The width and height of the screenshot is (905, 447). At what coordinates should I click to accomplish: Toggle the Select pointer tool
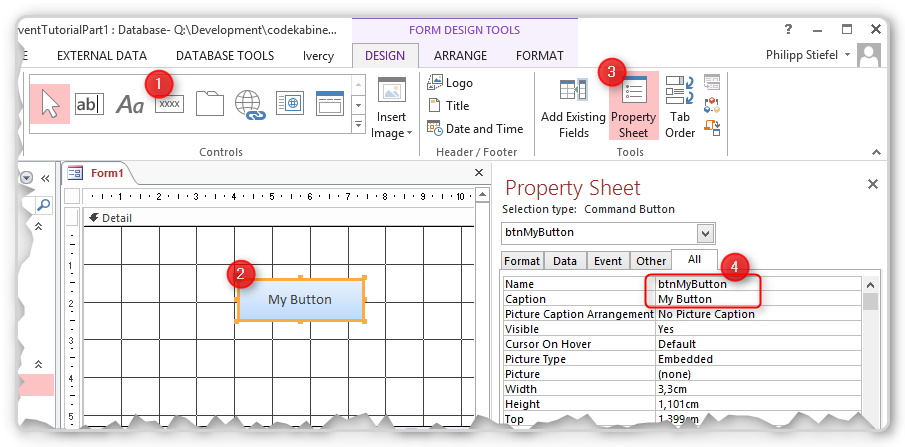pos(50,103)
